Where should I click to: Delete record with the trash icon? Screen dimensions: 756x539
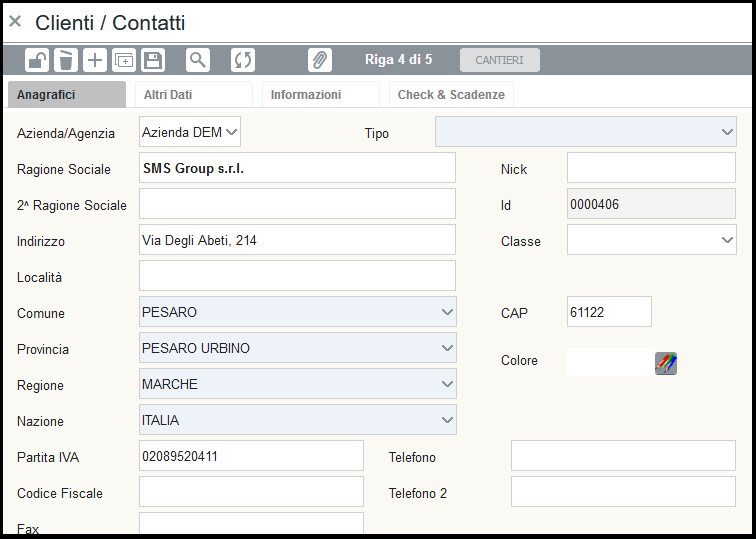(65, 60)
